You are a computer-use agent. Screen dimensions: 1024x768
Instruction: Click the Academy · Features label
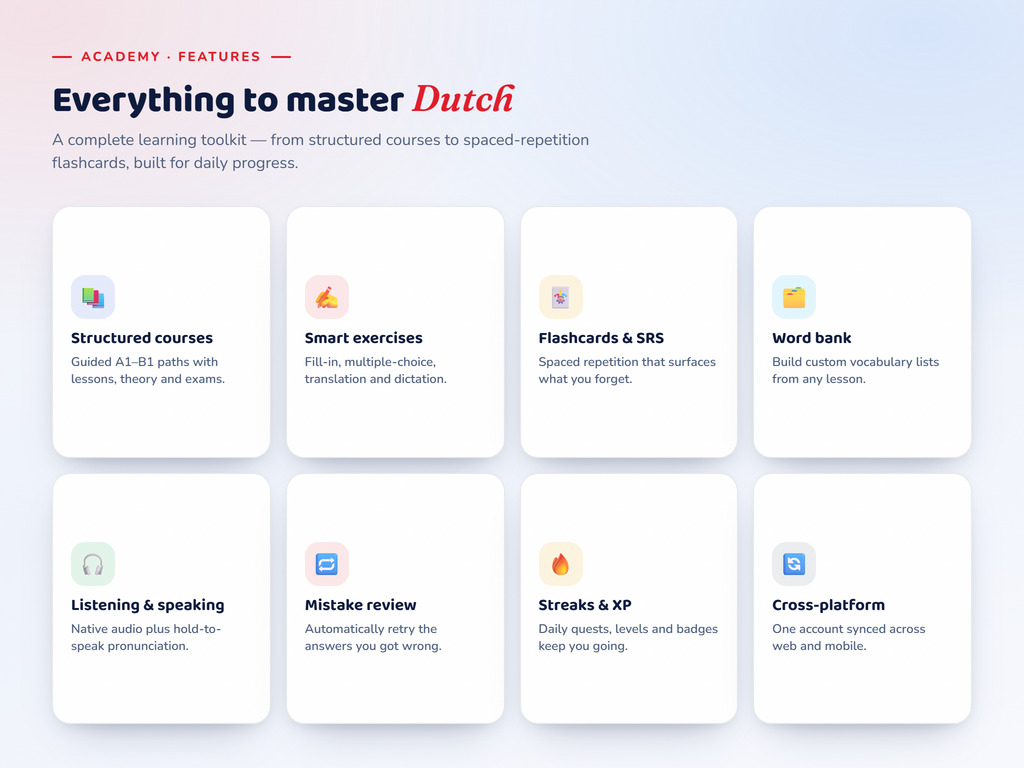[x=171, y=57]
